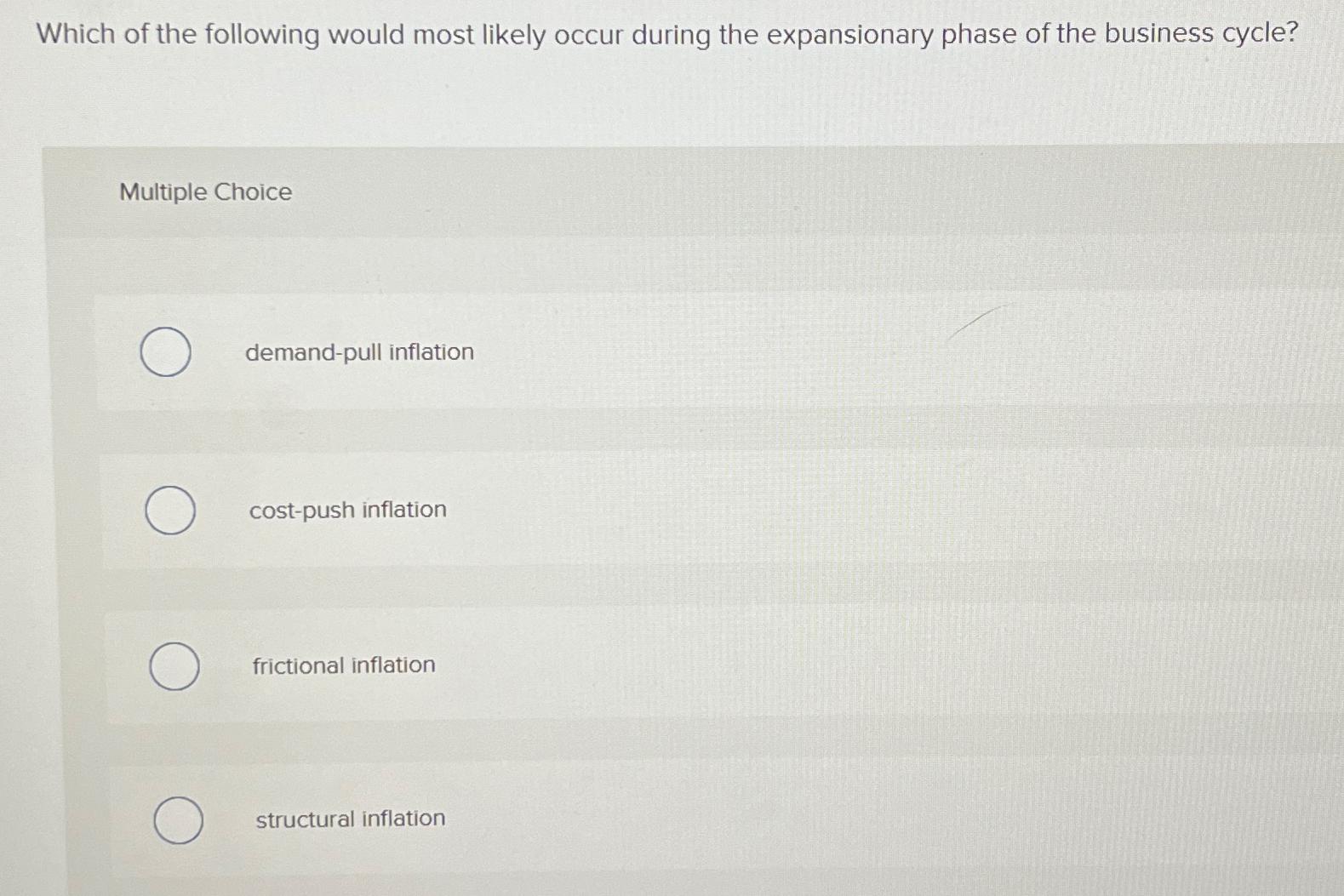Select the cost-push inflation radio button
The height and width of the screenshot is (896, 1344).
click(171, 510)
